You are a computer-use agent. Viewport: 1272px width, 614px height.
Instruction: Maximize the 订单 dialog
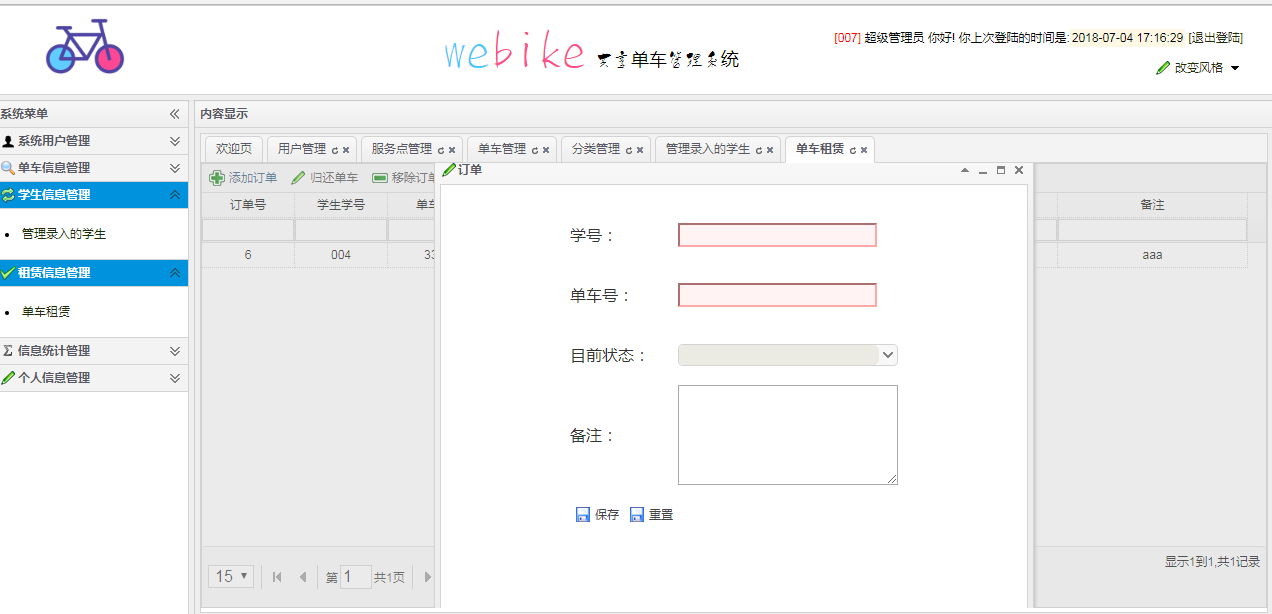pyautogui.click(x=1001, y=171)
